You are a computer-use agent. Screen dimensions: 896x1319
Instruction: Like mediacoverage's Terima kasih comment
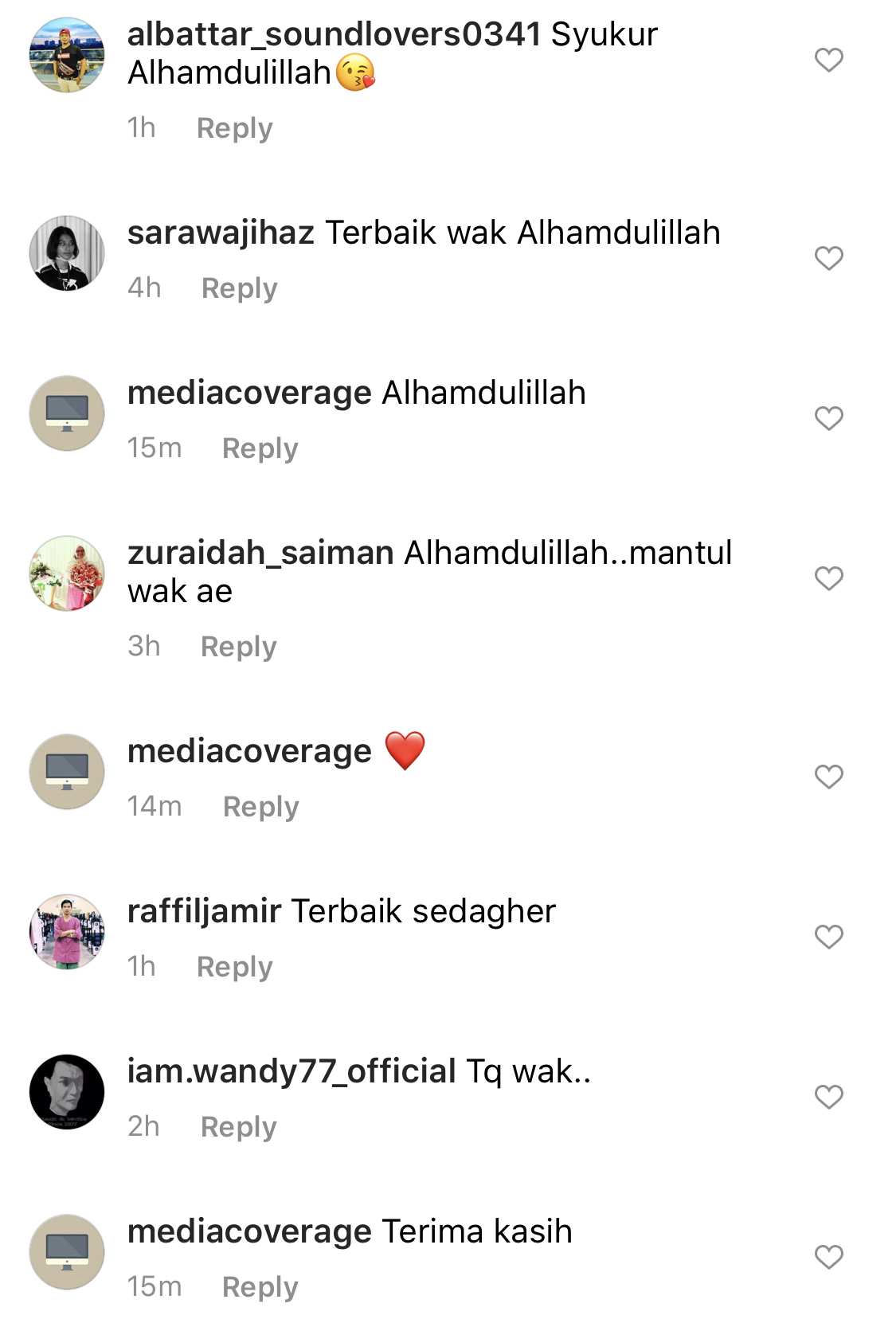(x=828, y=1257)
